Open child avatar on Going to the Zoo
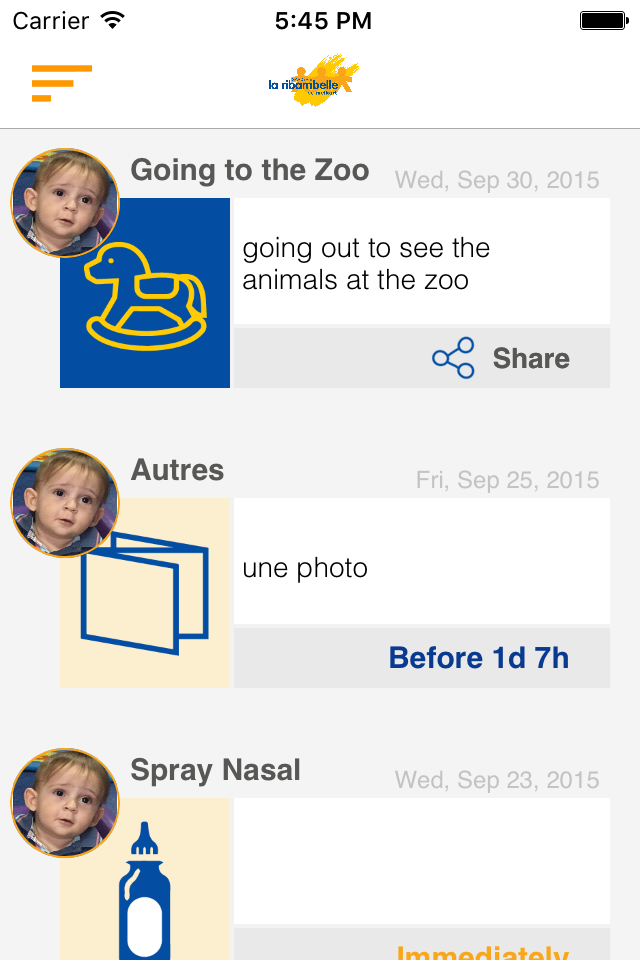The height and width of the screenshot is (960, 640). pyautogui.click(x=65, y=204)
